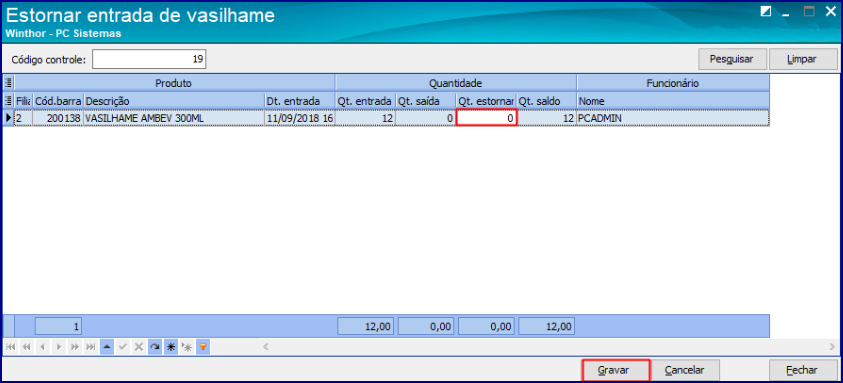Sort by Nome column header
The image size is (843, 383).
(x=673, y=101)
